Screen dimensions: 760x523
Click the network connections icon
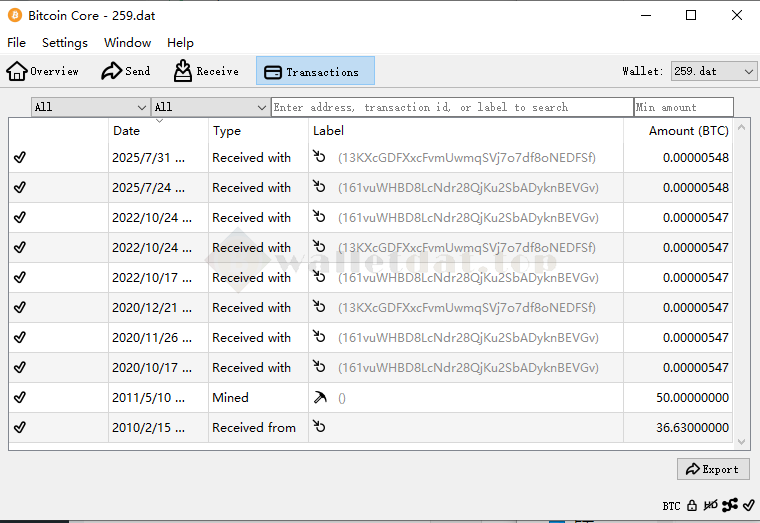(730, 505)
